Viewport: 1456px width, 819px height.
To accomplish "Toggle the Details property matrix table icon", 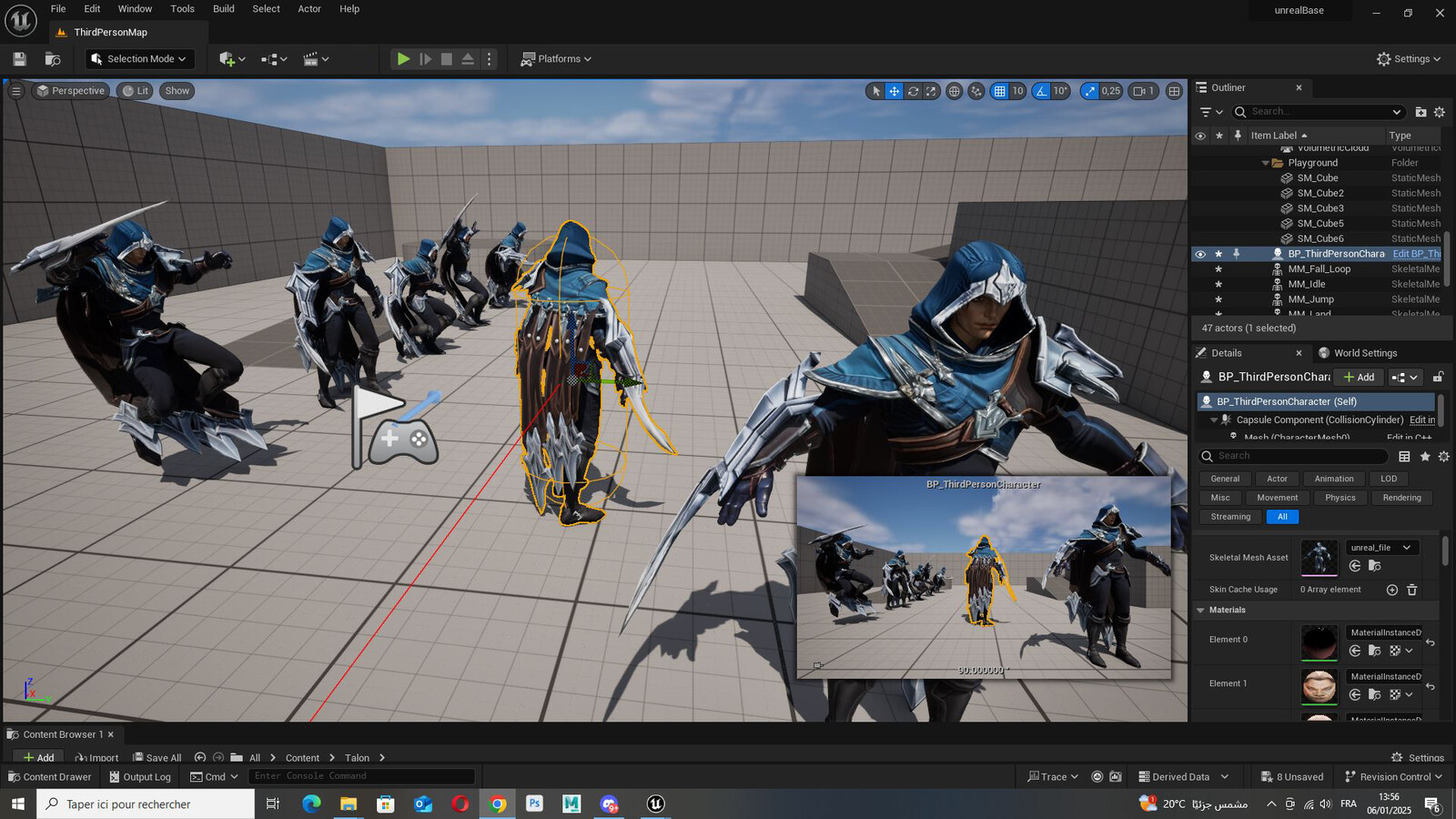I will (1404, 456).
